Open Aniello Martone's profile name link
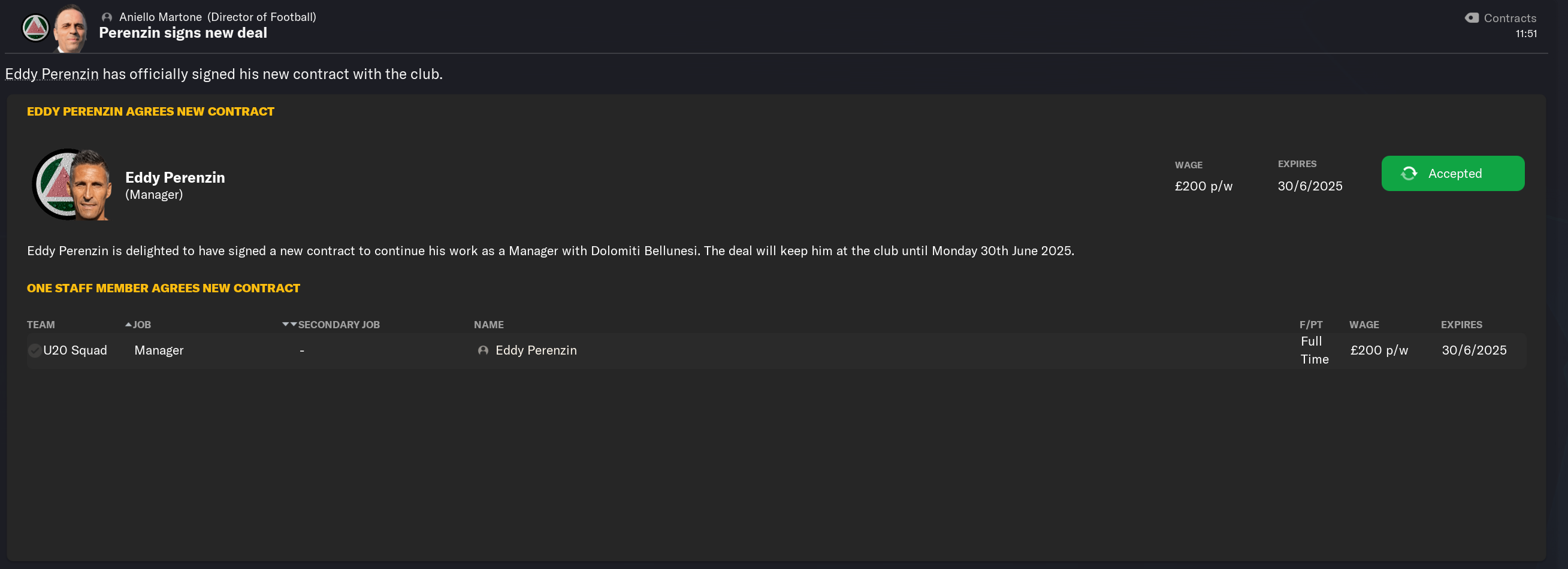Image resolution: width=1568 pixels, height=569 pixels. coord(160,17)
